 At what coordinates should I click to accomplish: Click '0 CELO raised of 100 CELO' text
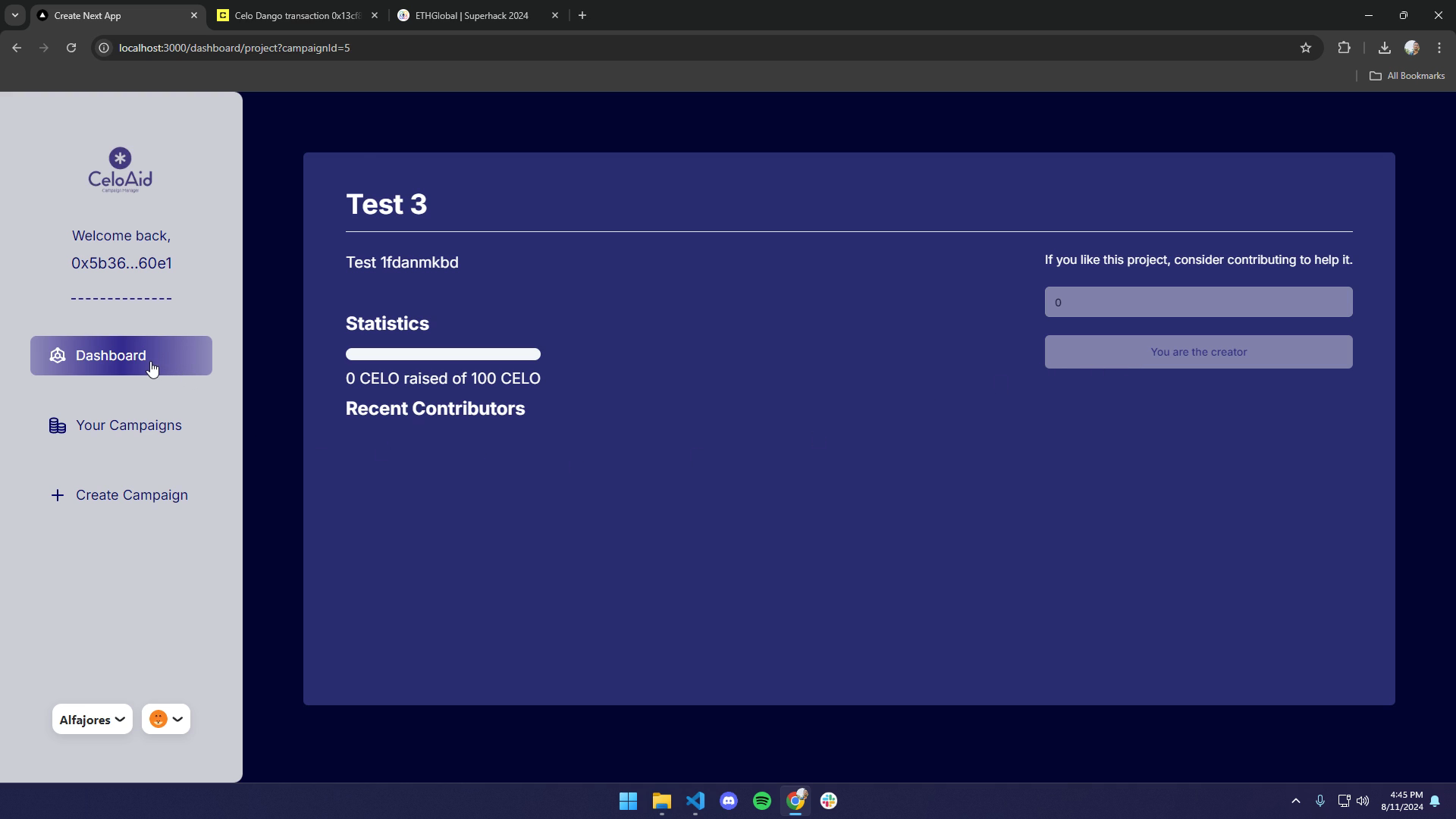(443, 378)
